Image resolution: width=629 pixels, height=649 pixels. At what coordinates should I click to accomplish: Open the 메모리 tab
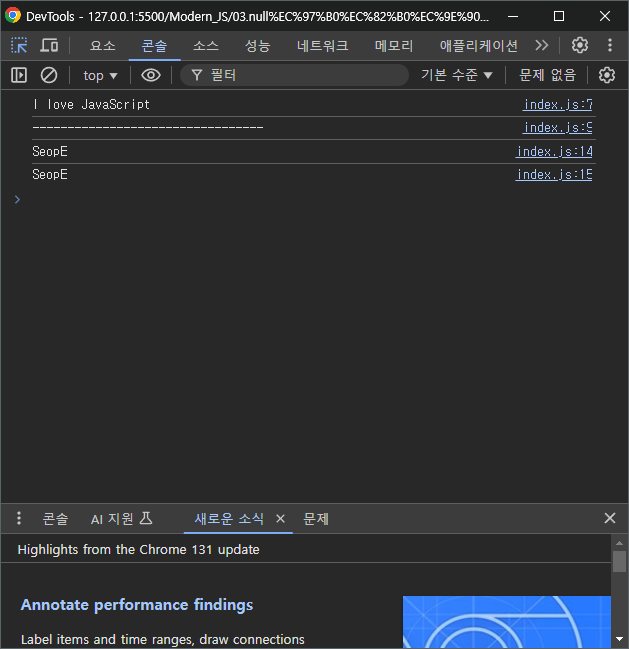click(394, 45)
